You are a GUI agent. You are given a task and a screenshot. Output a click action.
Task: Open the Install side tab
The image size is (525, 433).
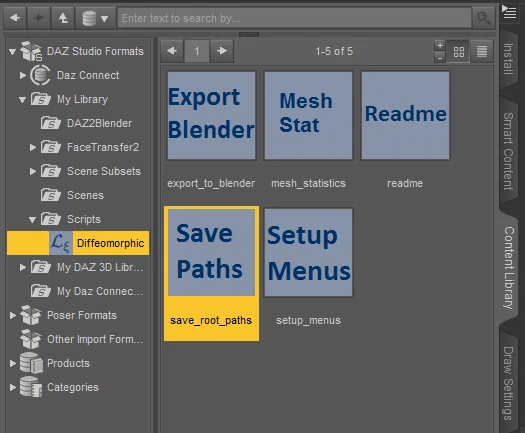point(508,59)
